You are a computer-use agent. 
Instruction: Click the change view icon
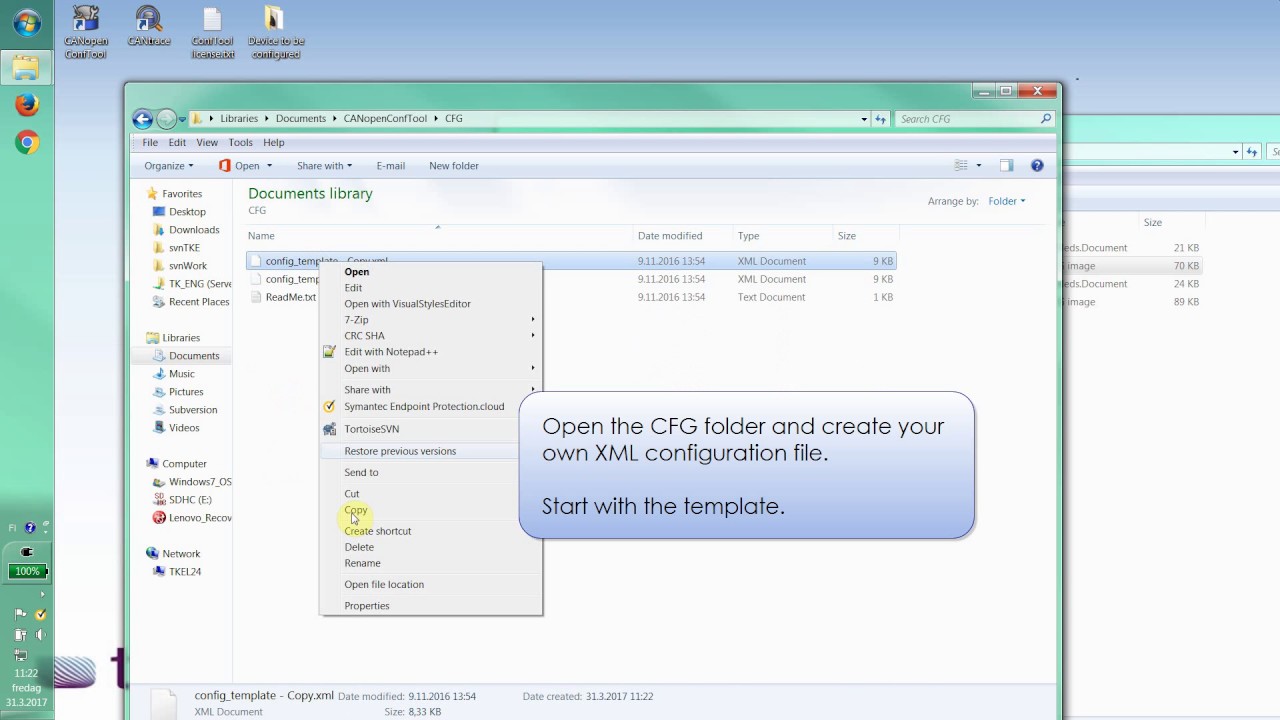tap(961, 166)
